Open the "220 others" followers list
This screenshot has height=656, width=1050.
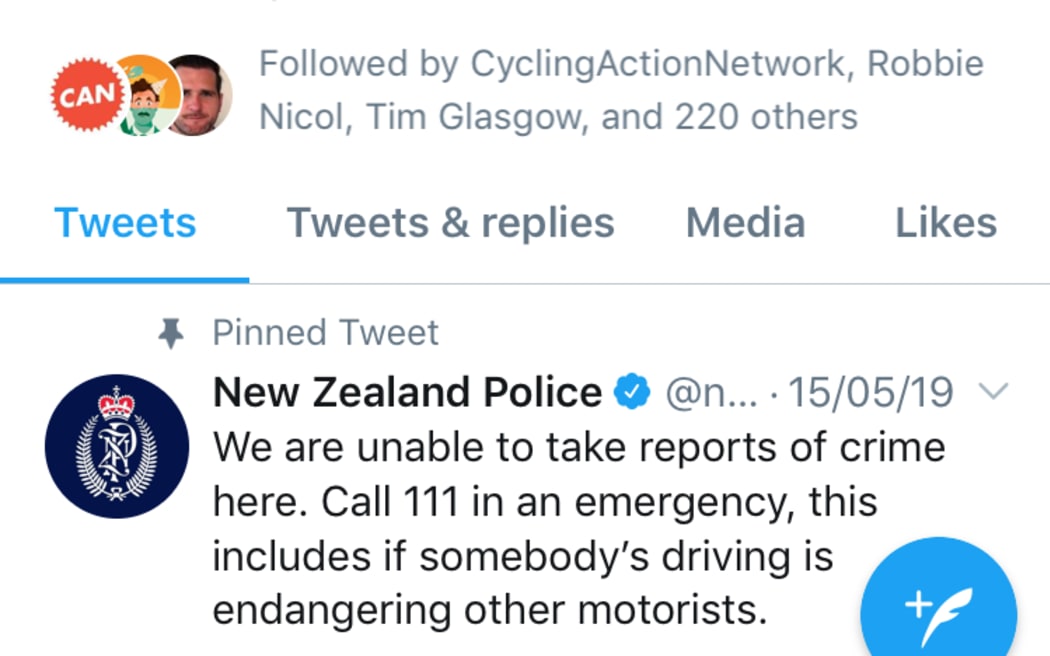tap(766, 117)
